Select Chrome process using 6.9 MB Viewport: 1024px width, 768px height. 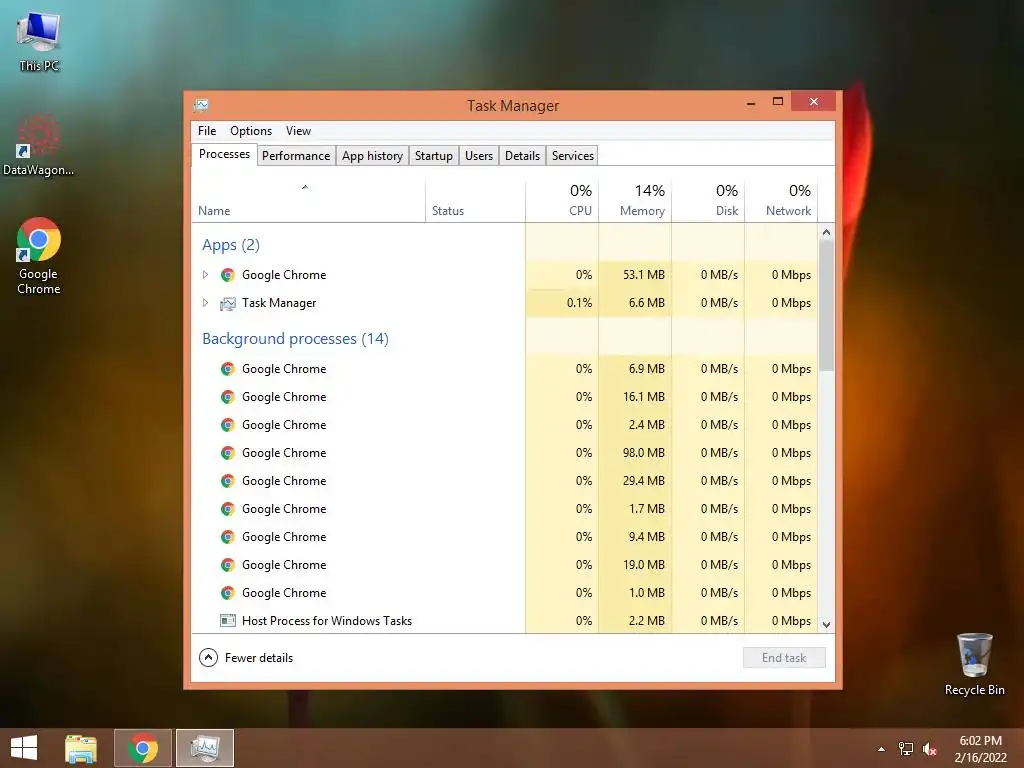505,369
